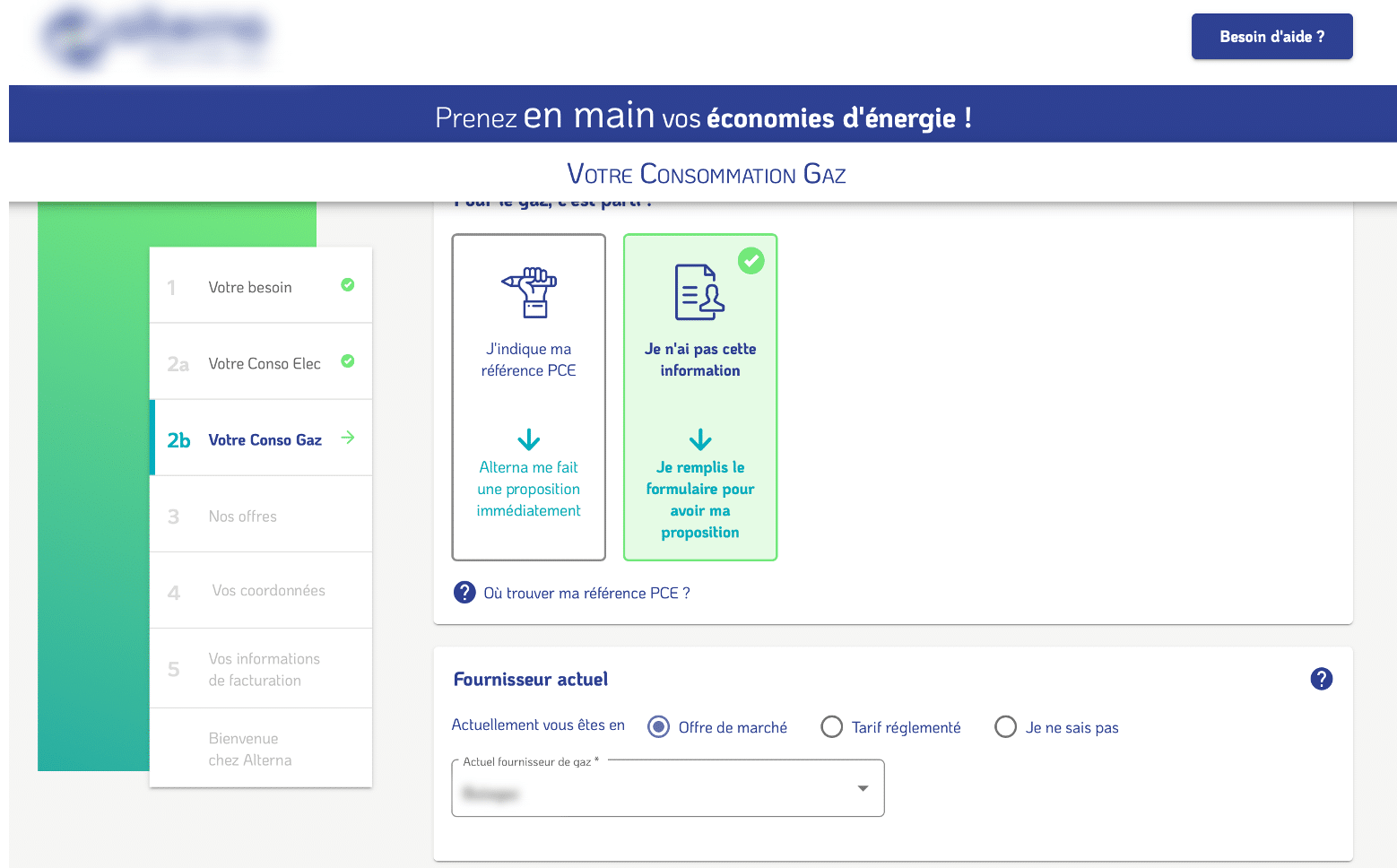1397x868 pixels.
Task: Click the dropdown arrow of gas supplier field
Action: tap(863, 789)
